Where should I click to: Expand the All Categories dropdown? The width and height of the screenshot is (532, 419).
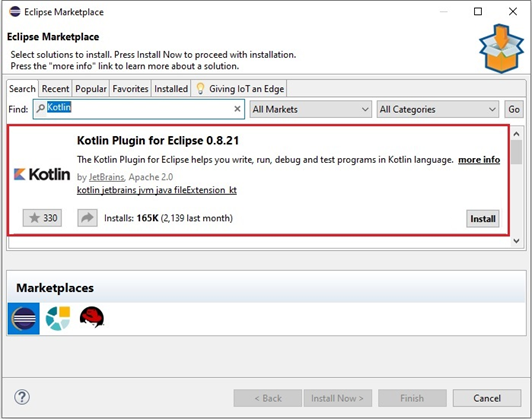[x=438, y=109]
